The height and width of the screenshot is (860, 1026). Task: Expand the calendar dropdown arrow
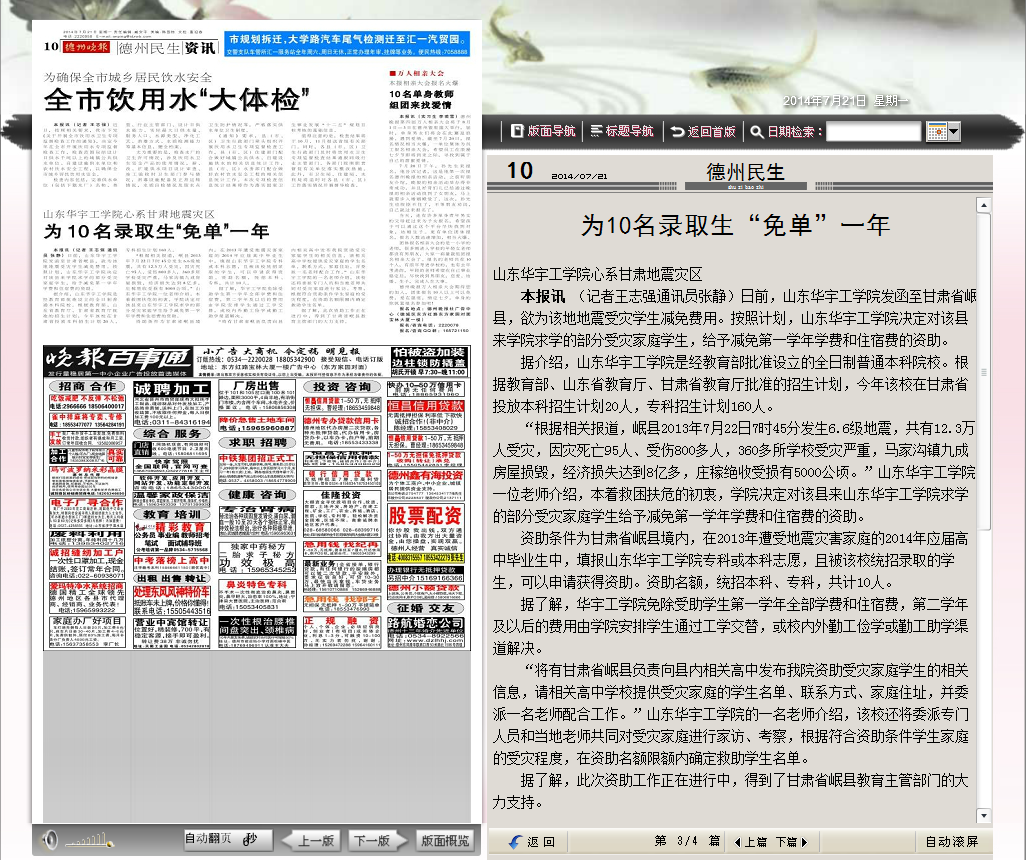(x=954, y=131)
